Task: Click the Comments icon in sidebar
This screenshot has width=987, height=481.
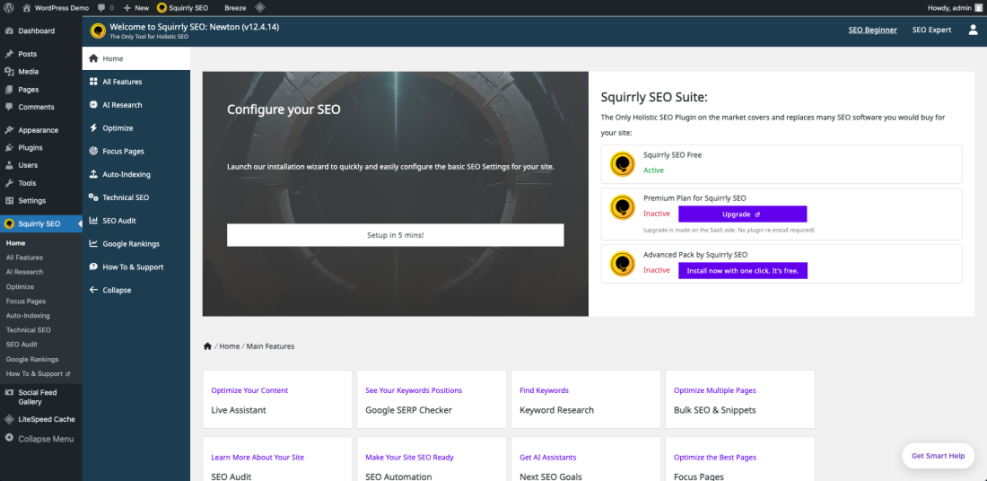Action: coord(9,107)
